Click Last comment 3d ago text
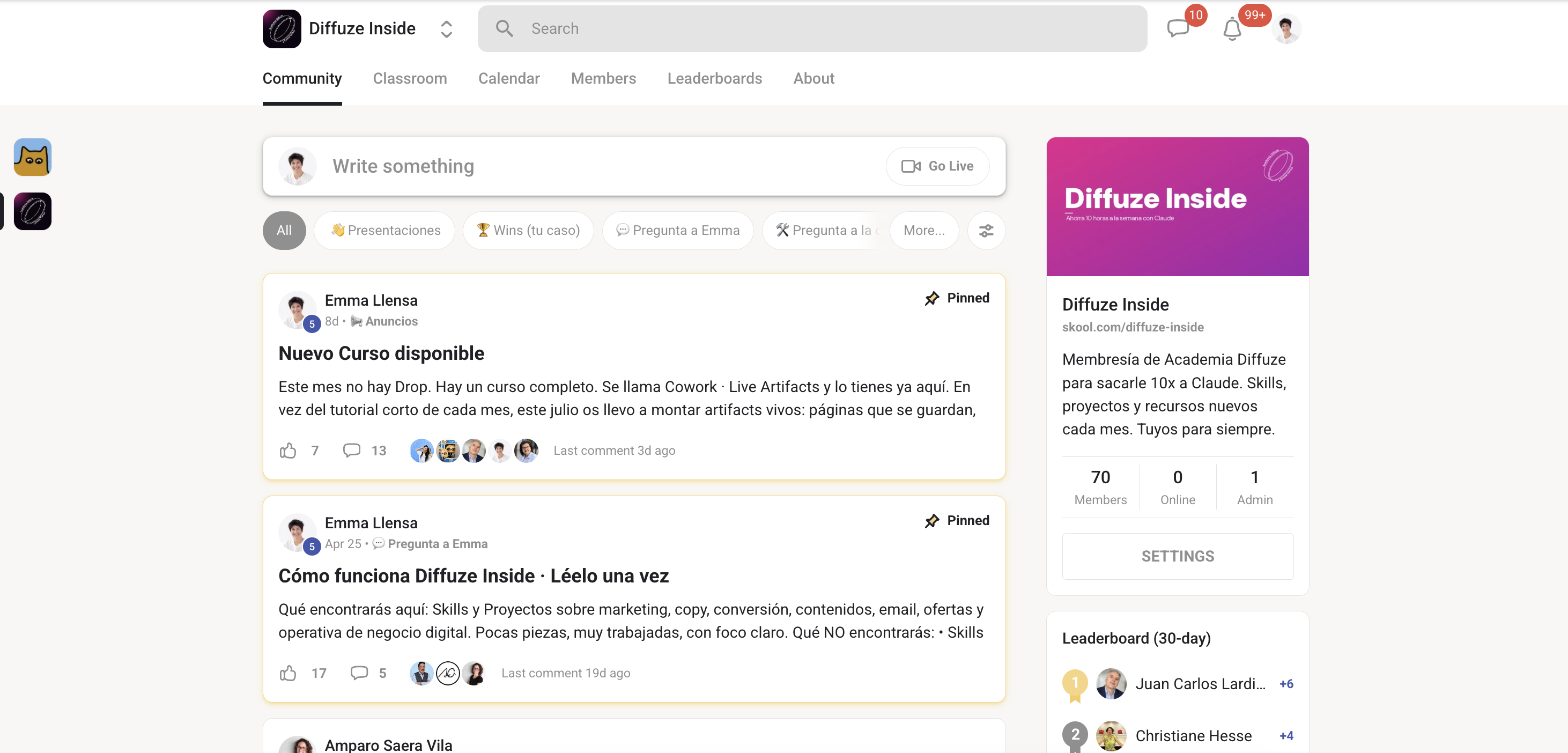Image resolution: width=1568 pixels, height=753 pixels. coord(614,451)
